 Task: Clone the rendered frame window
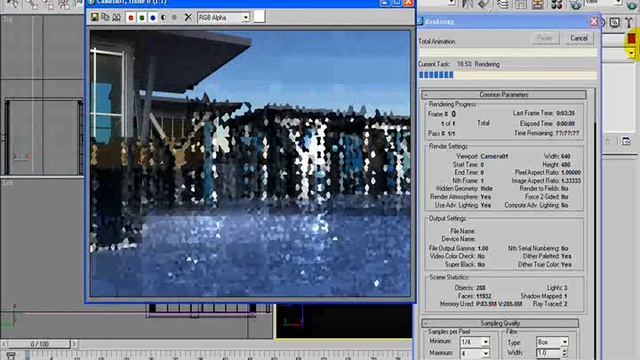tap(105, 17)
